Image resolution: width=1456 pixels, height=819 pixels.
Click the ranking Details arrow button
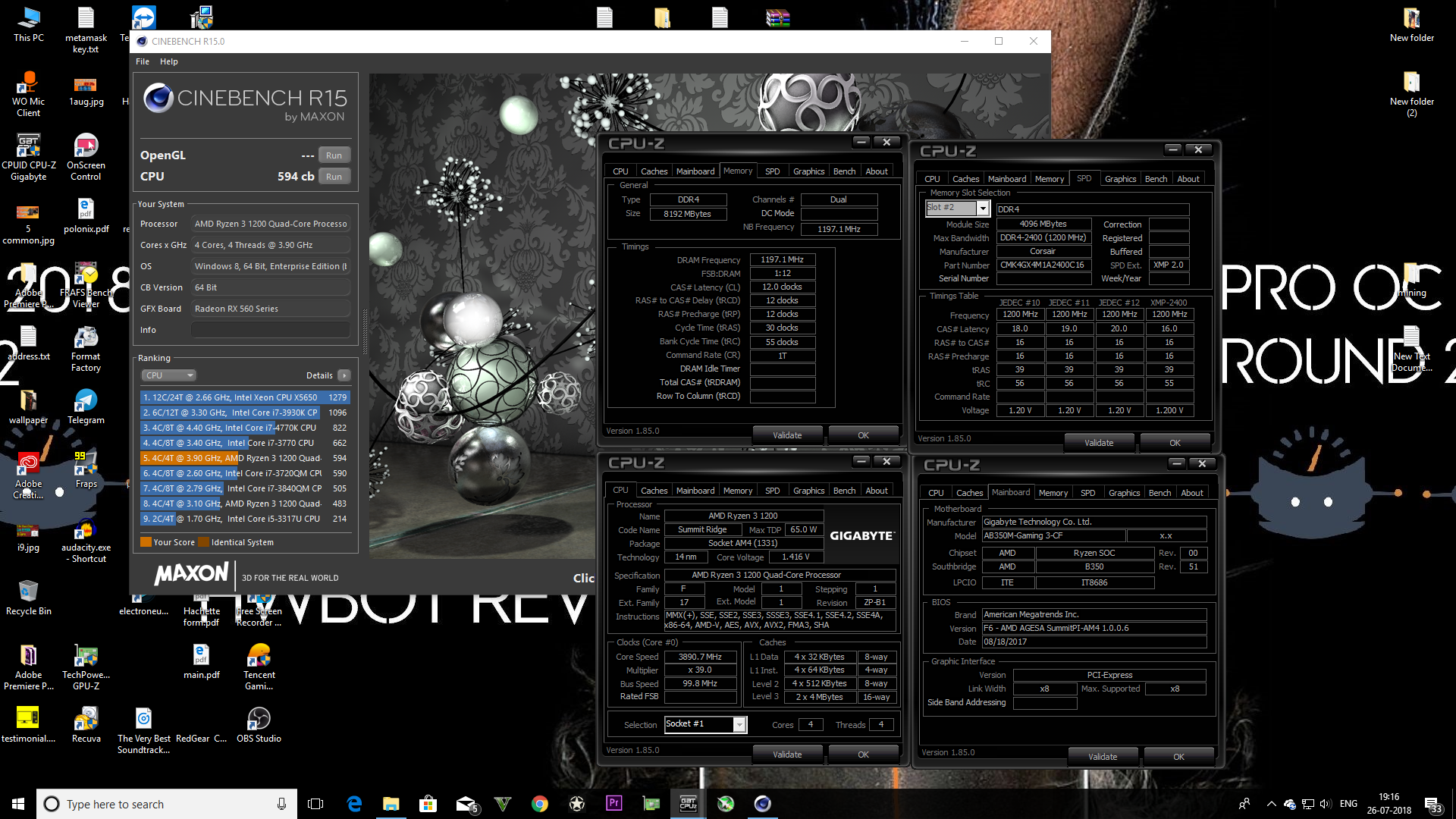tap(344, 375)
